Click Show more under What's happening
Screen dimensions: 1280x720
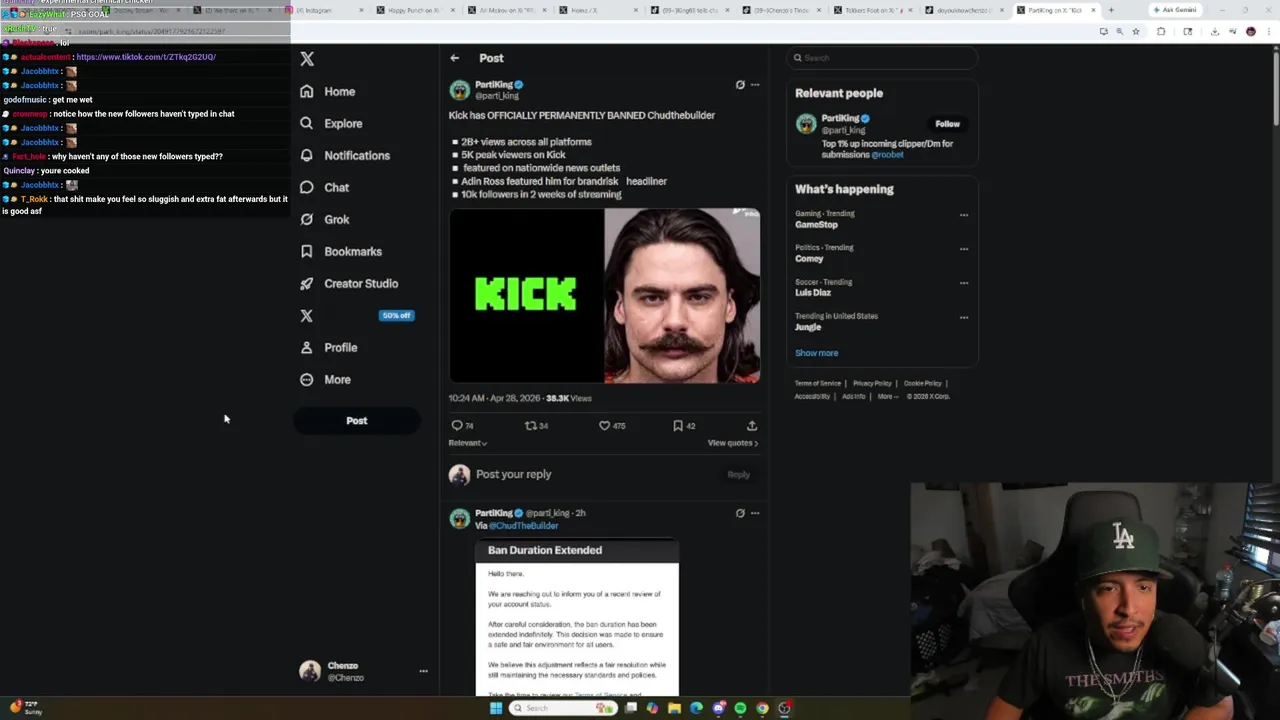point(817,353)
